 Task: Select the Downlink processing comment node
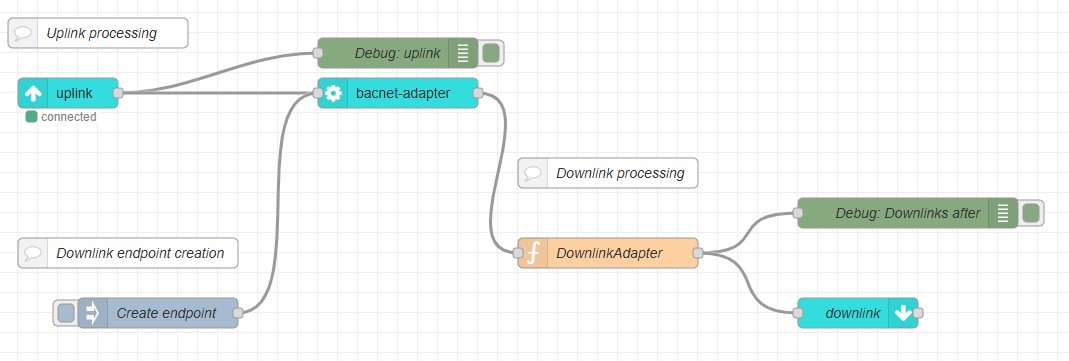tap(608, 173)
